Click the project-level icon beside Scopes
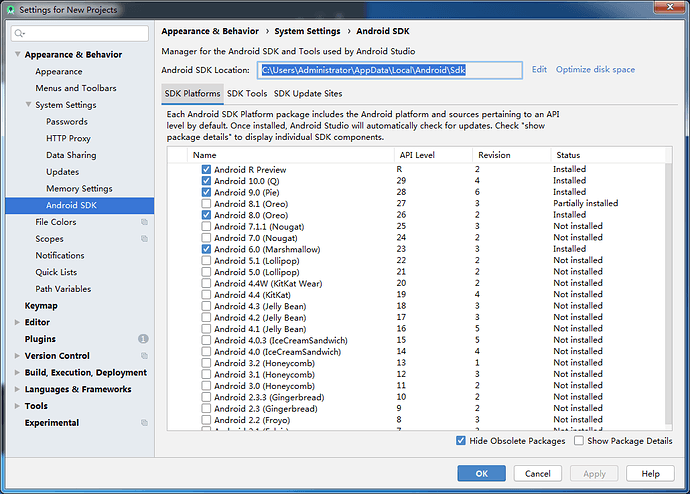690x494 pixels. tap(144, 239)
